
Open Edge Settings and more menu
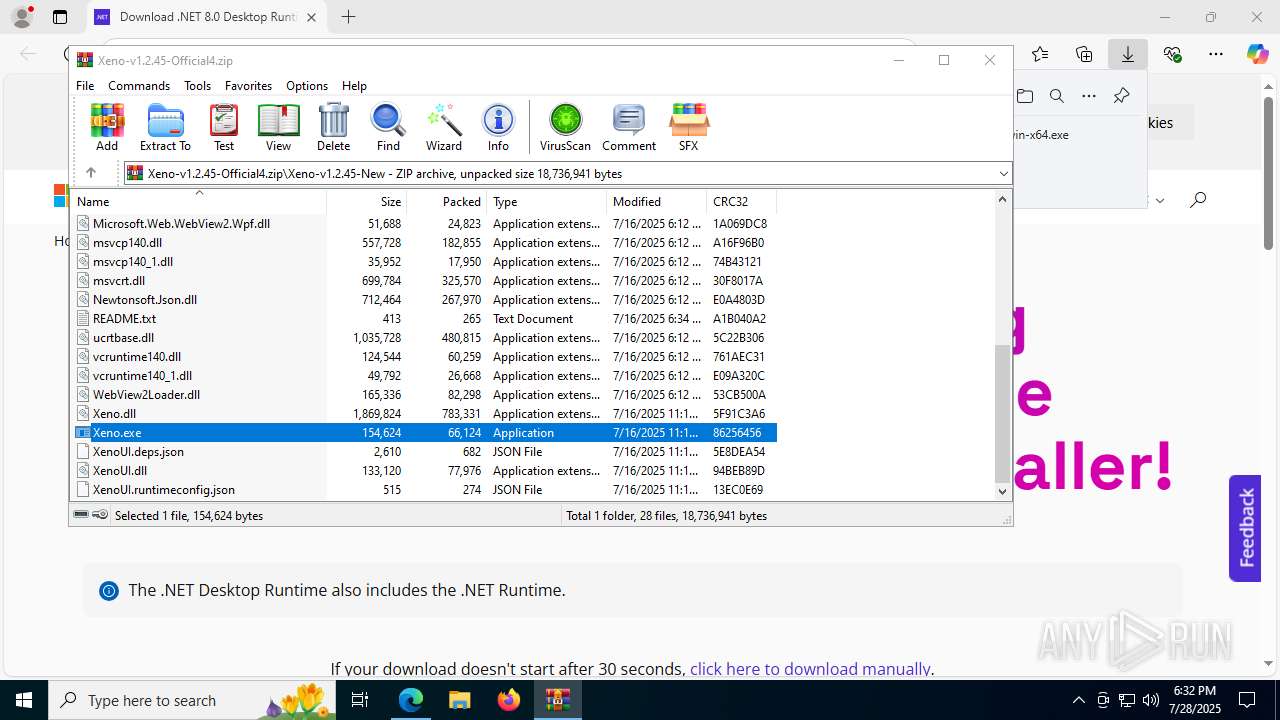coord(1216,54)
